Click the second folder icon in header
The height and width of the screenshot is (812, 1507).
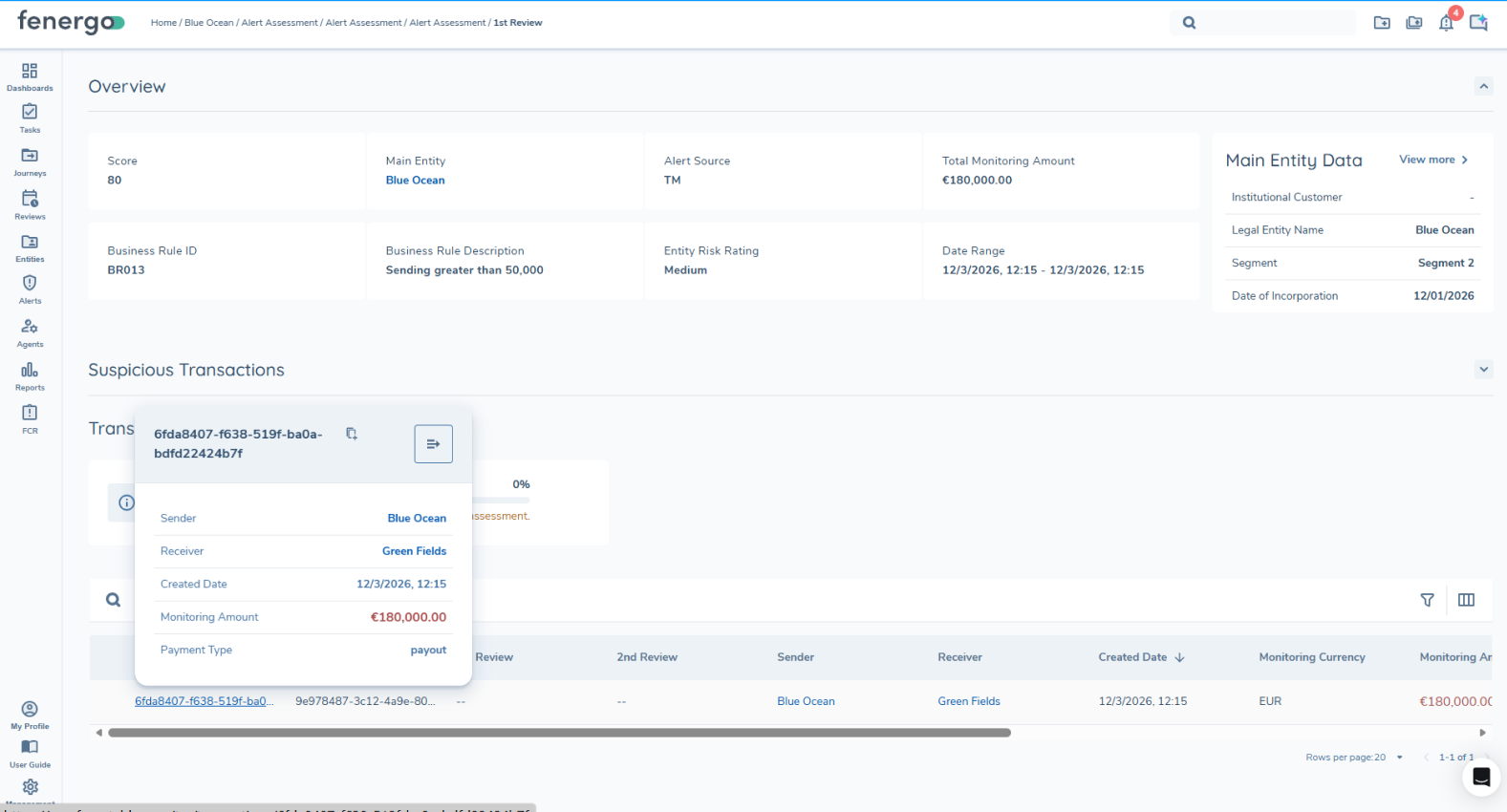1414,23
